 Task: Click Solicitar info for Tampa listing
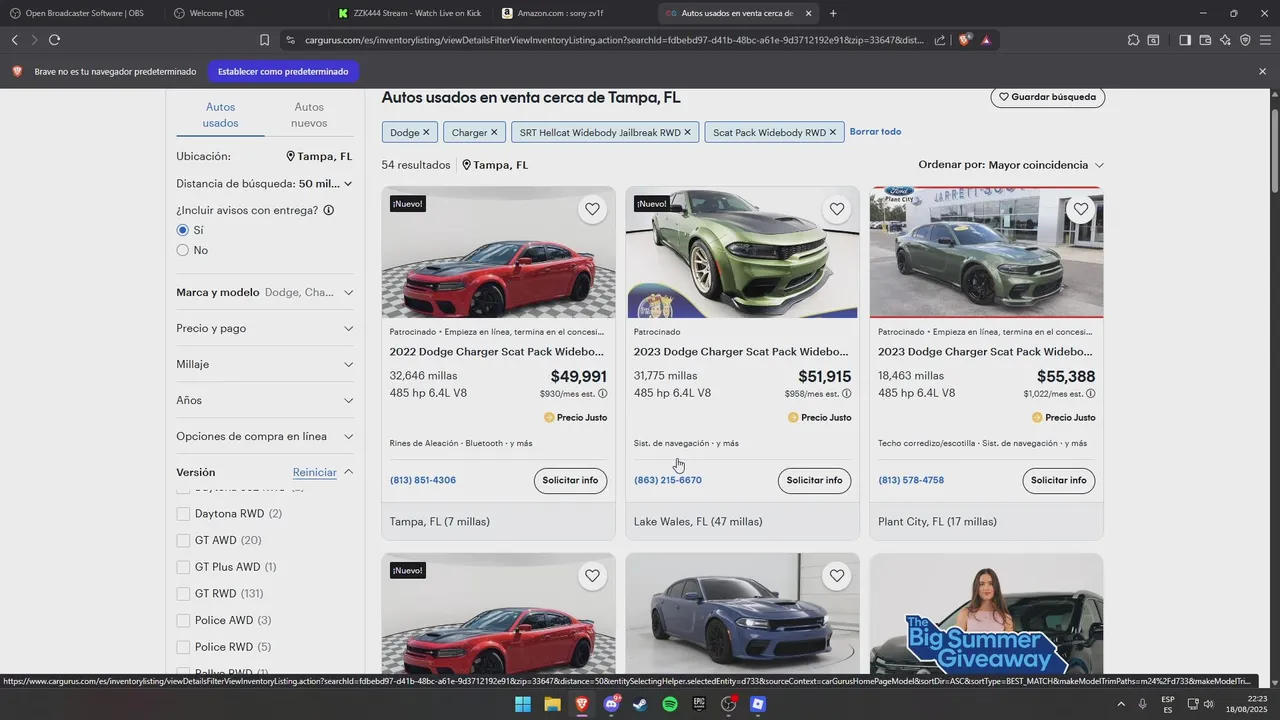(570, 480)
